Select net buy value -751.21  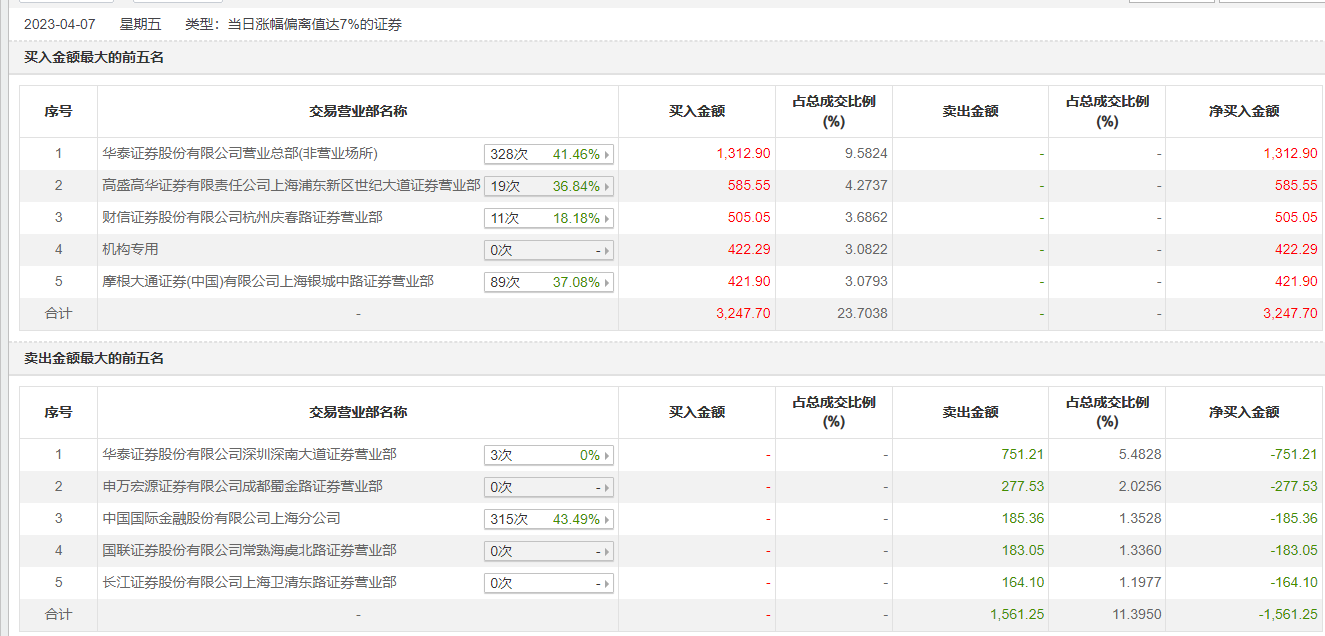pos(1293,455)
